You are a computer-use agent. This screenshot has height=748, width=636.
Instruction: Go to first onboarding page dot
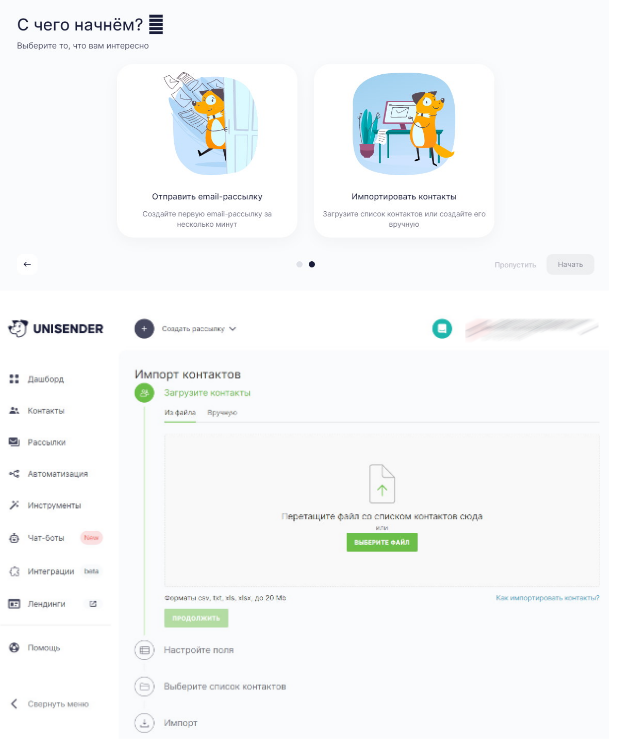299,264
